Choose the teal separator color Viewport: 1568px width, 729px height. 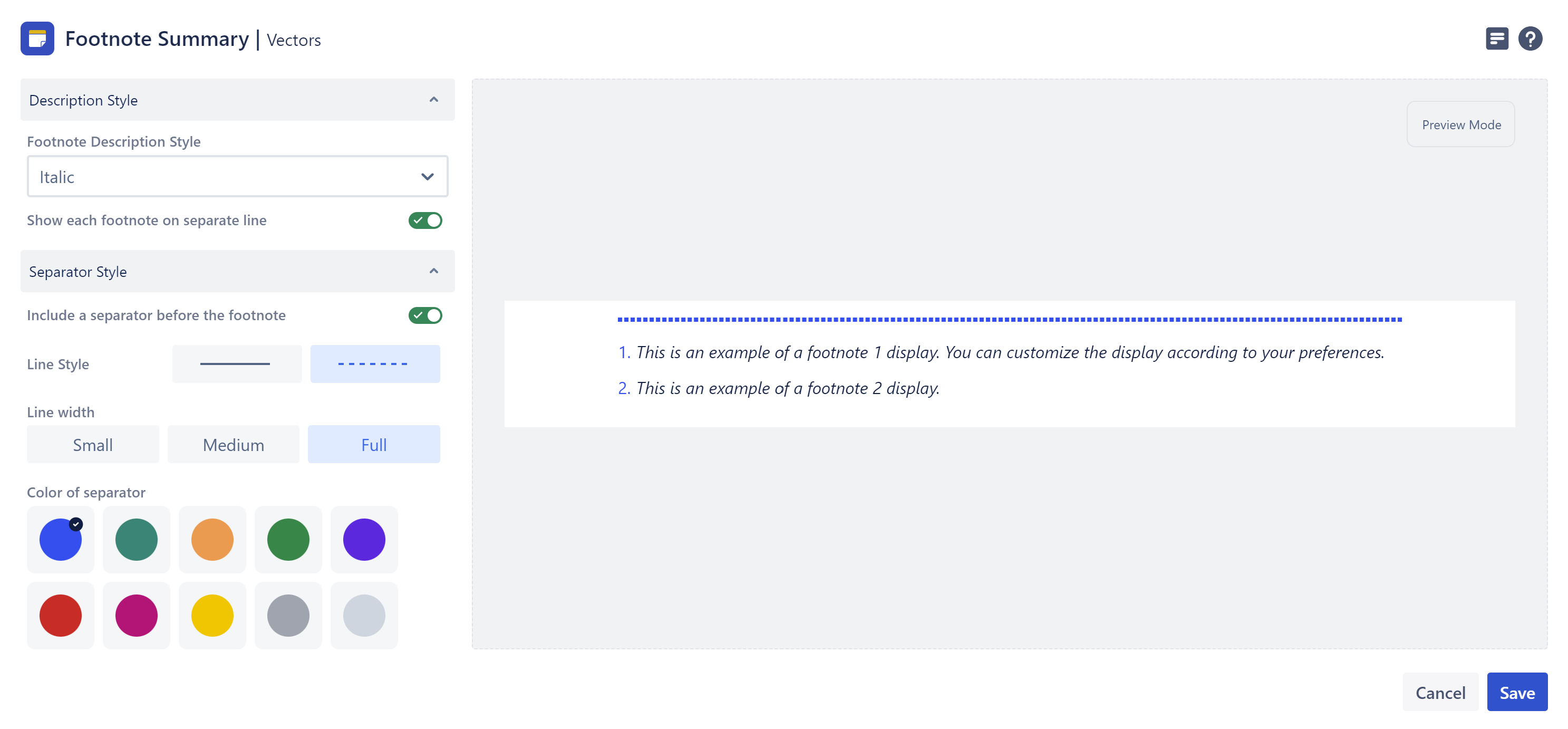[135, 539]
